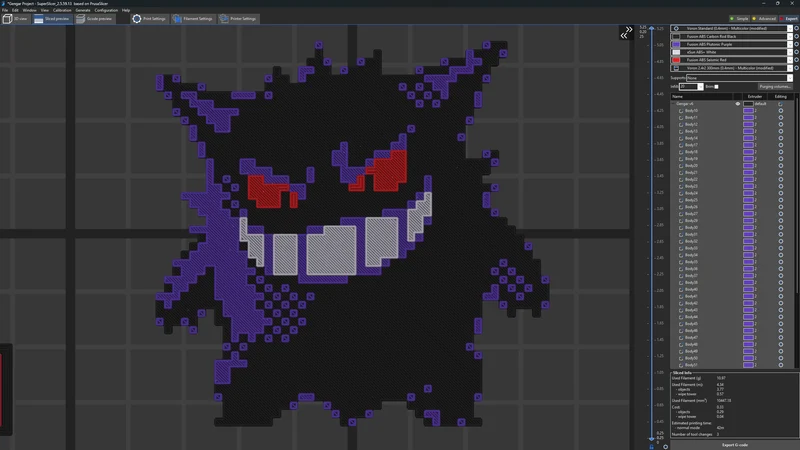Select Body30 in the object list
800x450 pixels.
691,228
